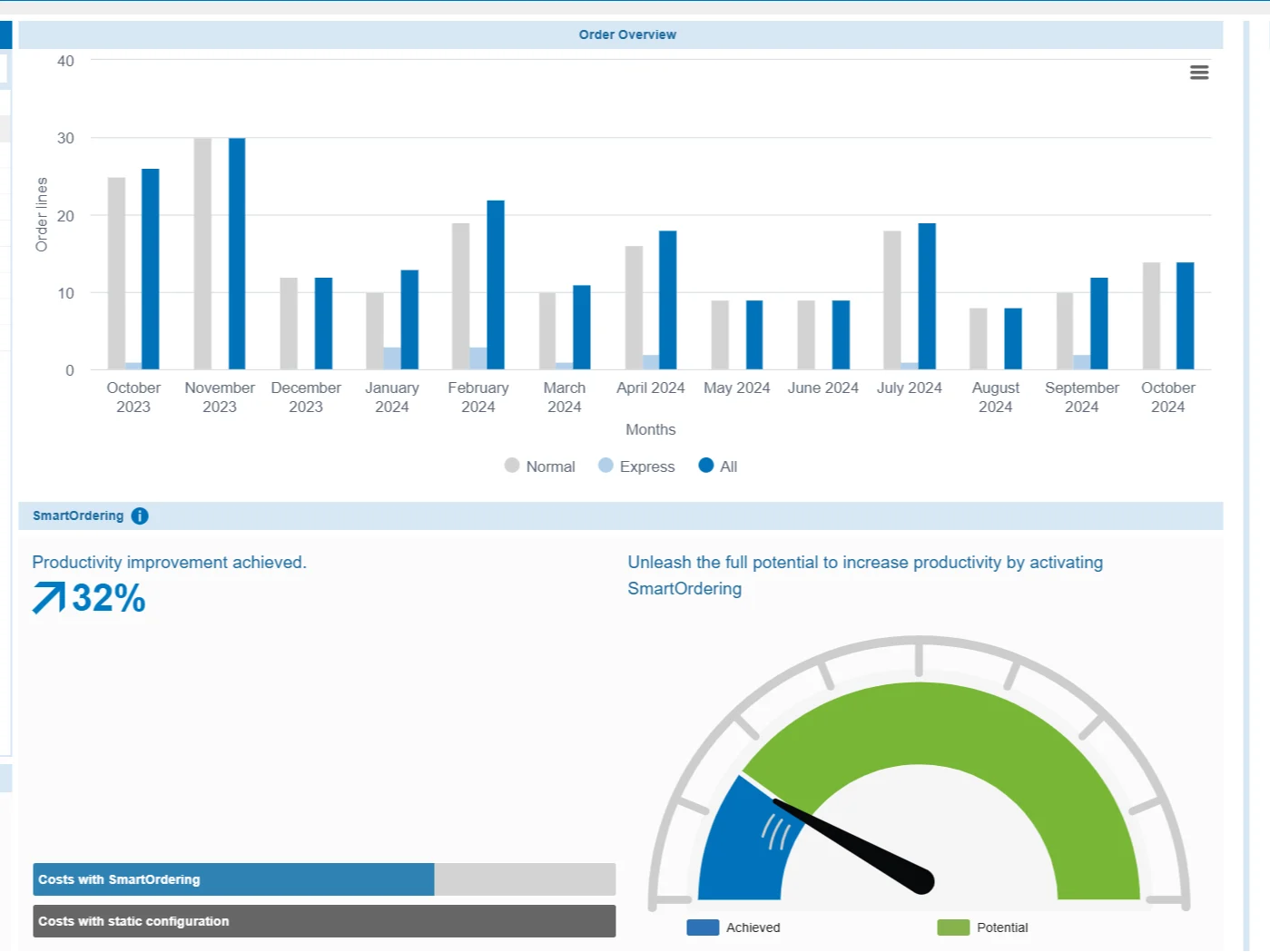Click the blue Achieved gauge segment

[x=735, y=844]
